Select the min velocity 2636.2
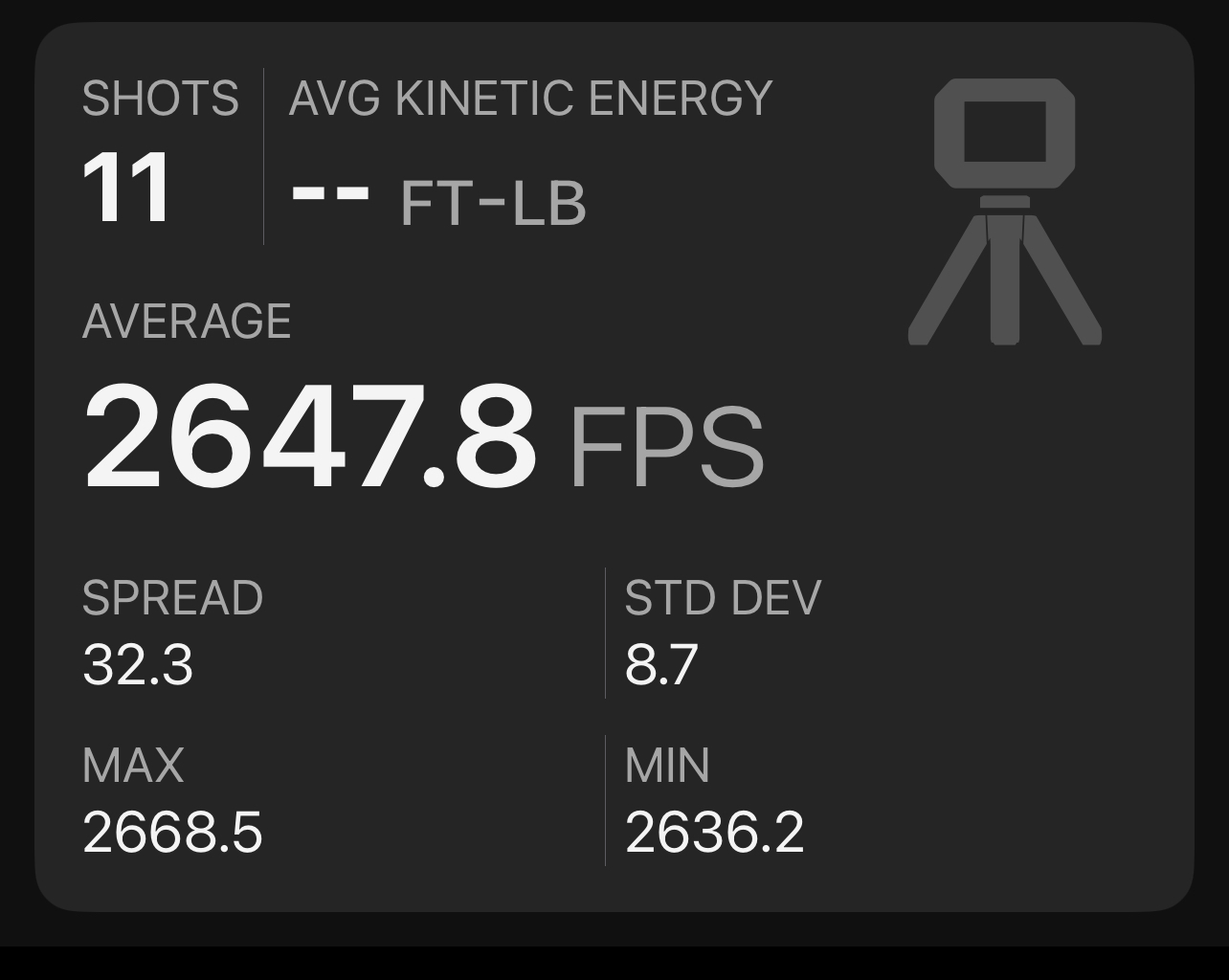Screen dimensions: 1229x980 714,833
